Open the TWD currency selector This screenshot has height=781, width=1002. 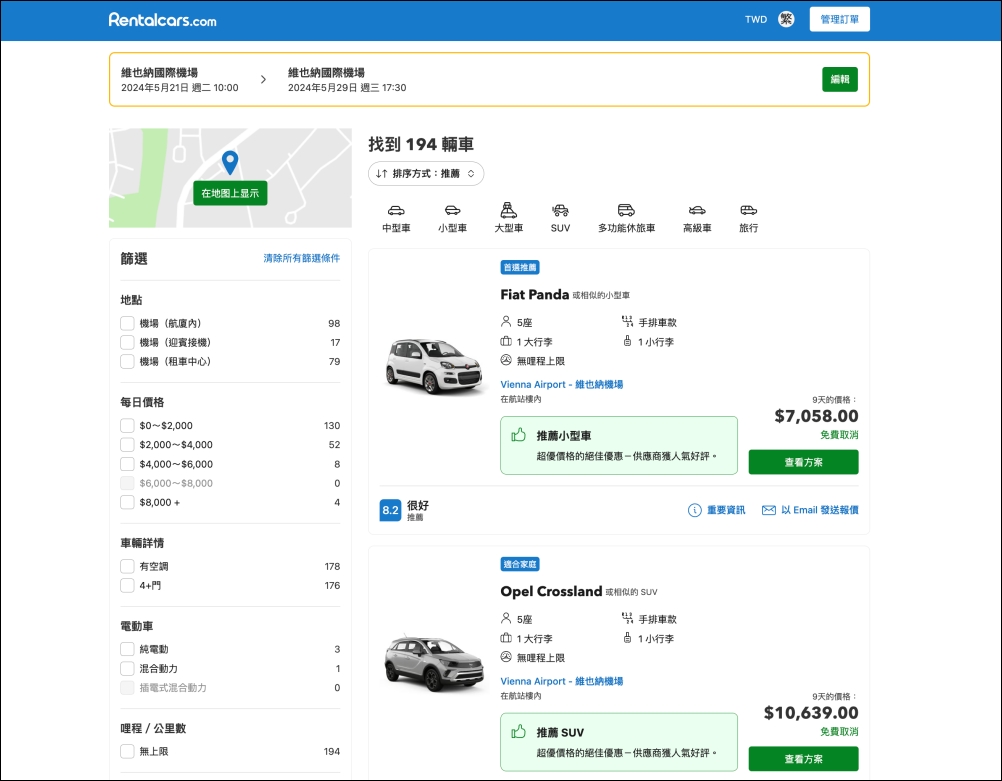[756, 19]
